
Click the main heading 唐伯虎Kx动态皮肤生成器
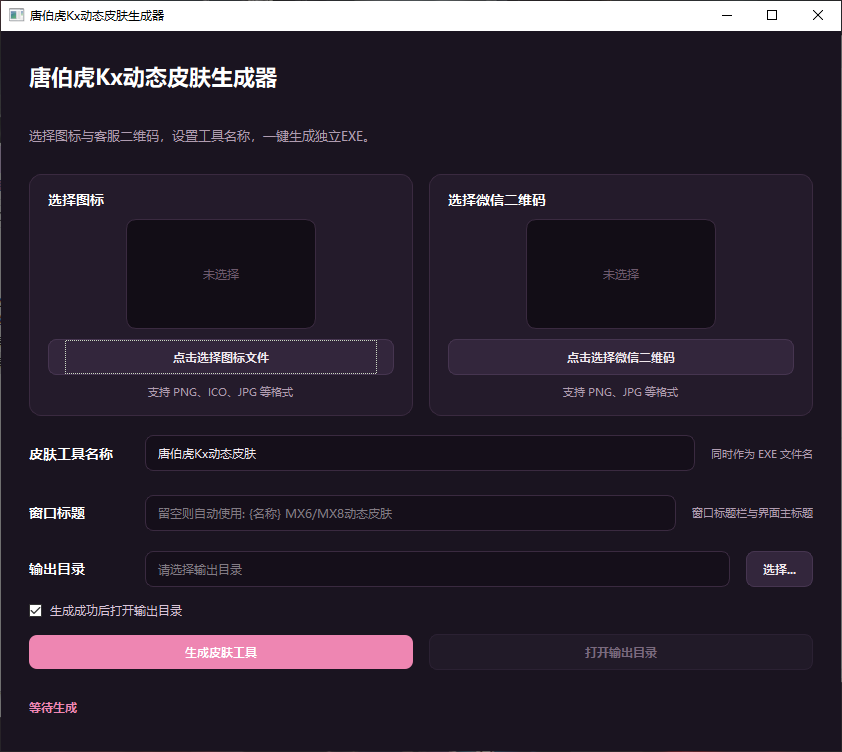pos(153,78)
